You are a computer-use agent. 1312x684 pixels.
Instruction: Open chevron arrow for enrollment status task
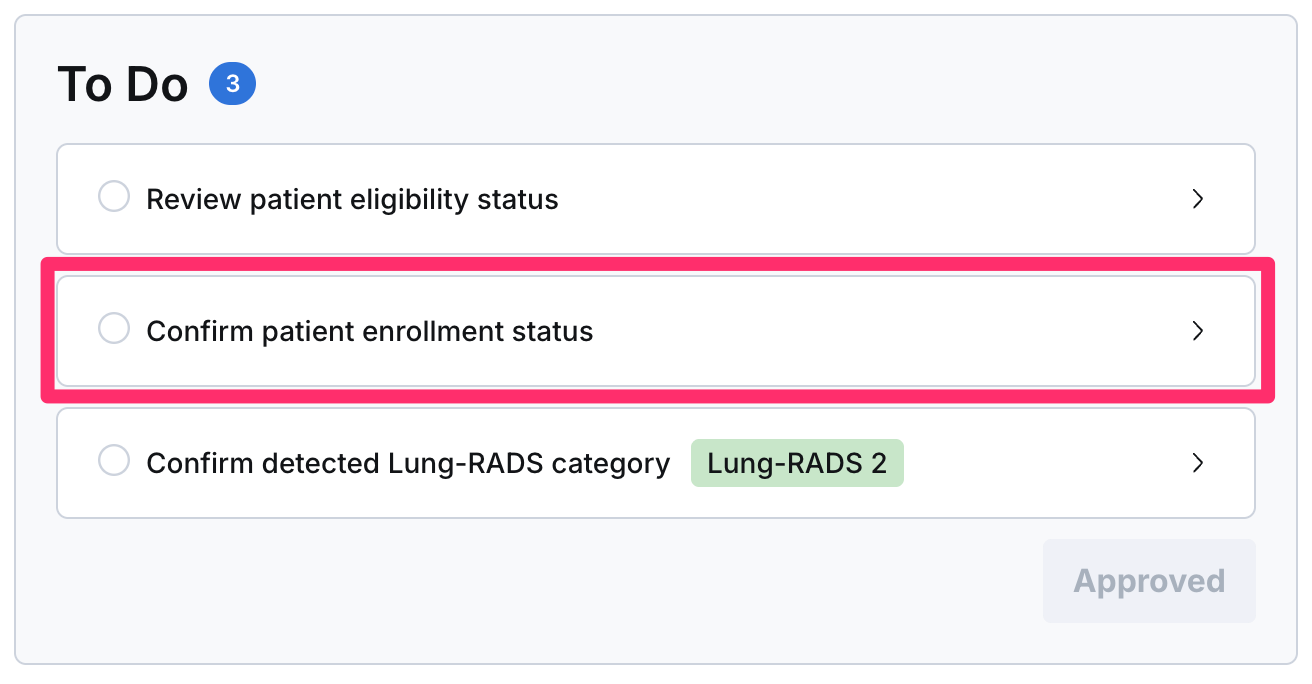click(1198, 331)
